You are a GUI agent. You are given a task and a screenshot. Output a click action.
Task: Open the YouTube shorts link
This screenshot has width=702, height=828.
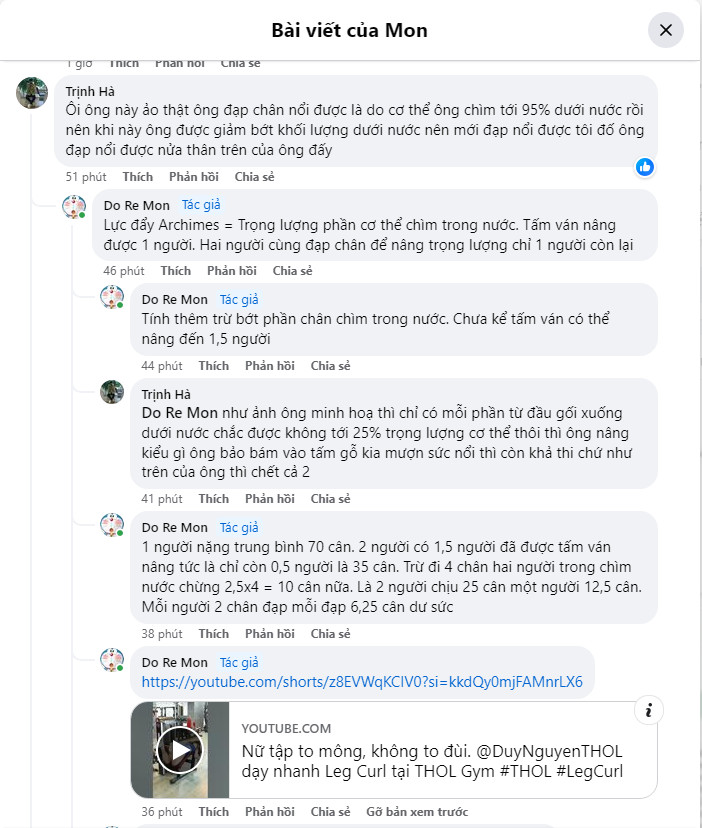(x=362, y=682)
